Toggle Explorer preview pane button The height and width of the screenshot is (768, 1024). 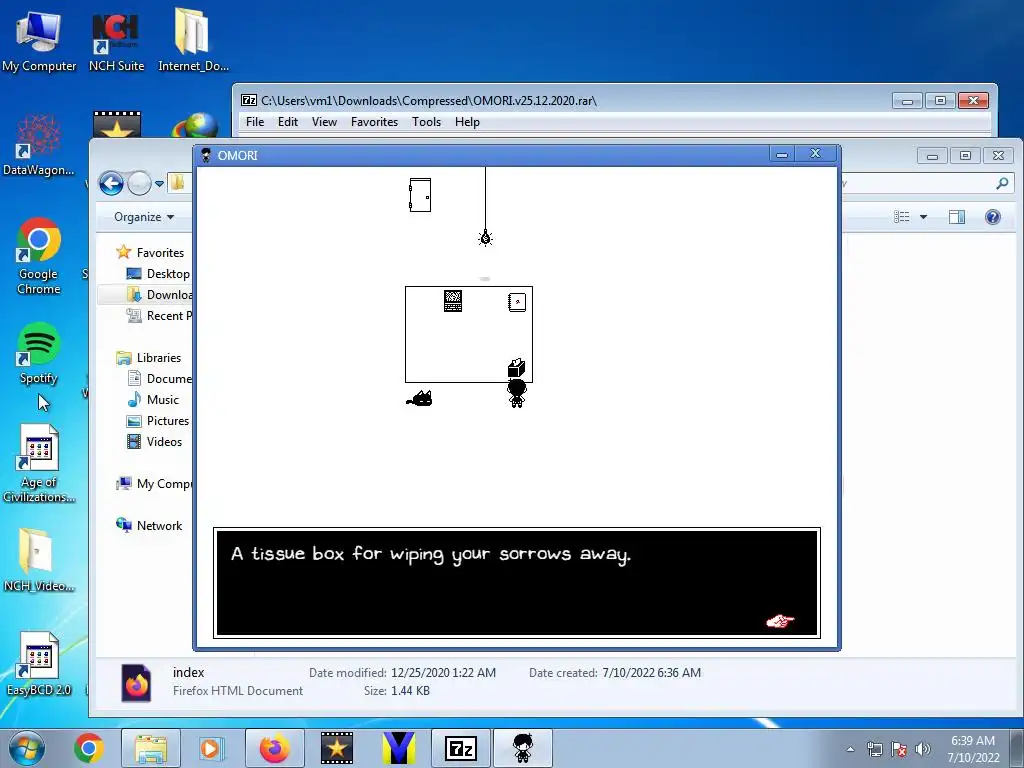957,217
